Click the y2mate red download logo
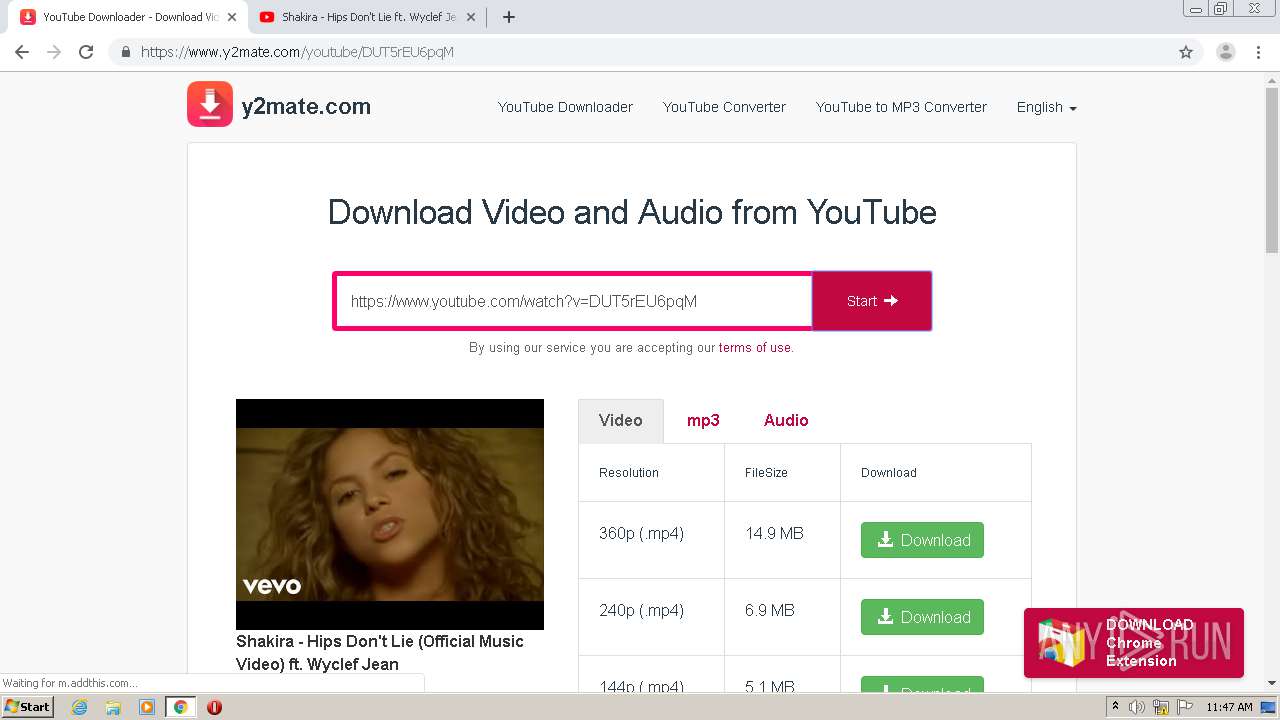 (x=210, y=104)
